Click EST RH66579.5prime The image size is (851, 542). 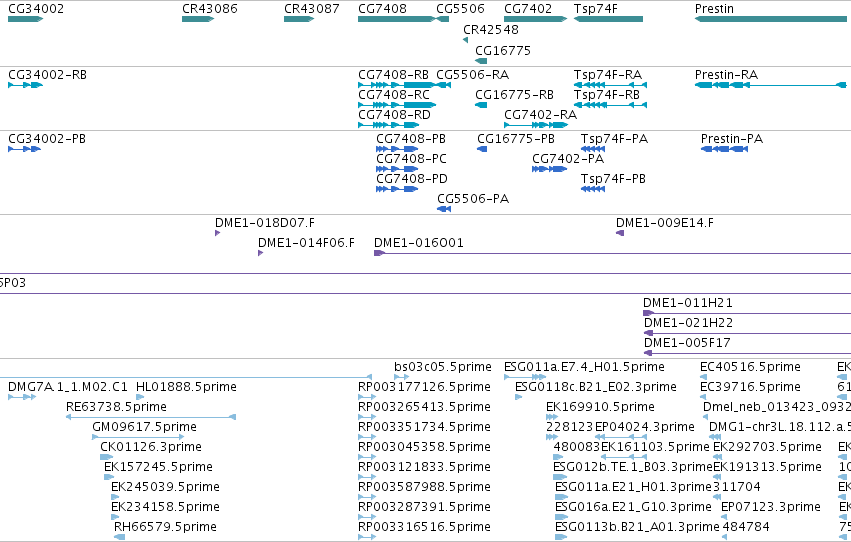pos(119,537)
